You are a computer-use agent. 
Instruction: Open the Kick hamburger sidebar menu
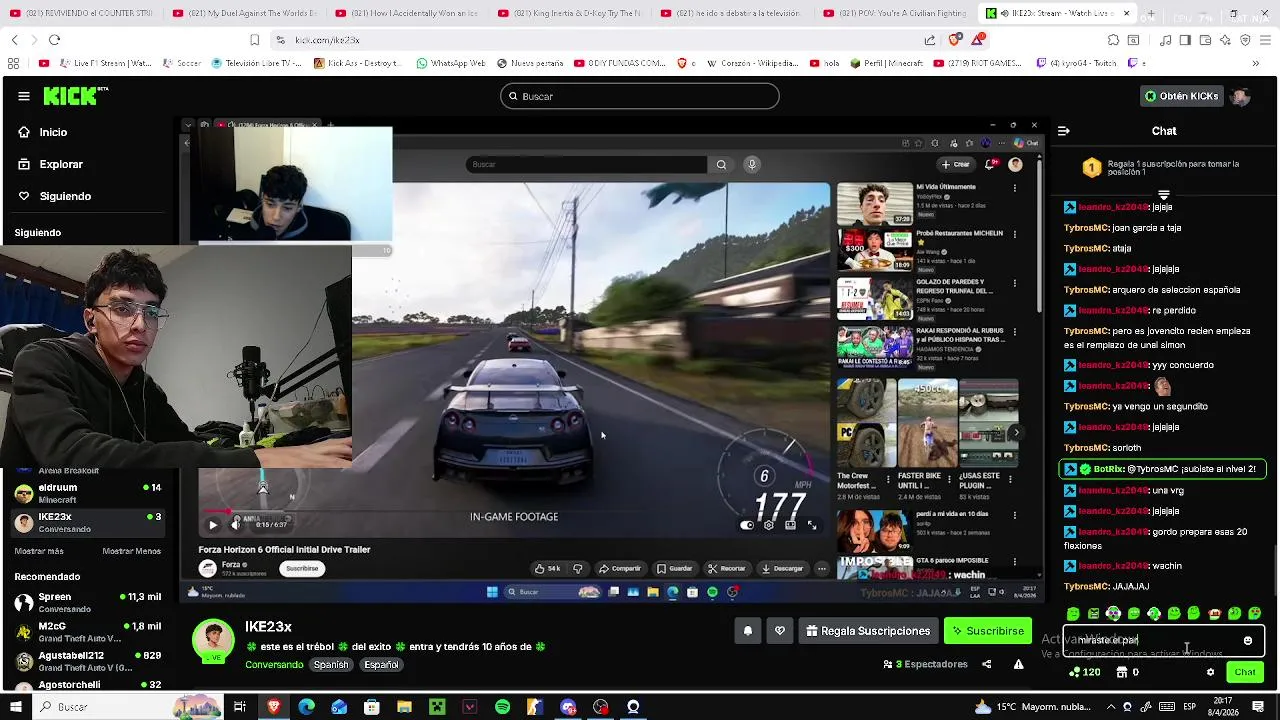point(23,96)
